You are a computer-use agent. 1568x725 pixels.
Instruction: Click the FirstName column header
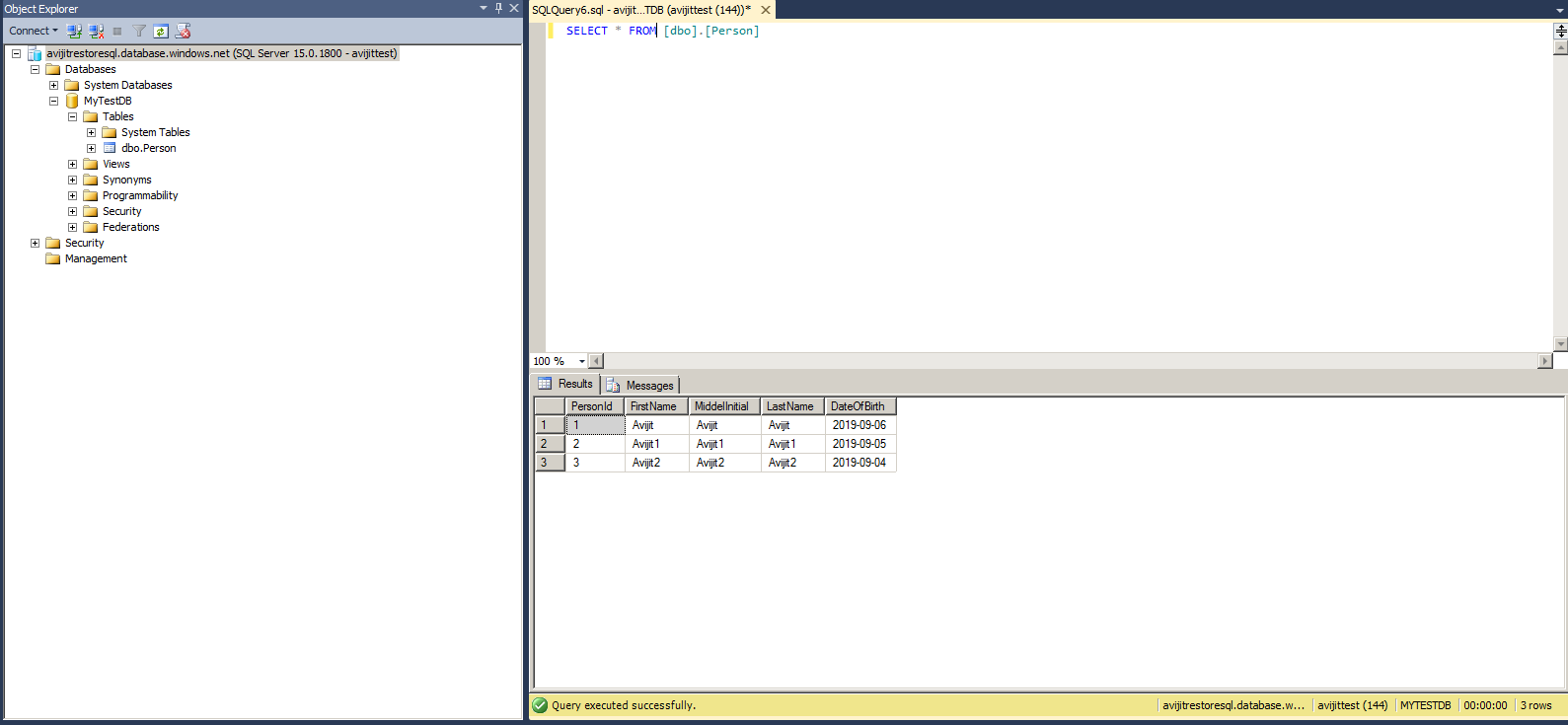[653, 406]
